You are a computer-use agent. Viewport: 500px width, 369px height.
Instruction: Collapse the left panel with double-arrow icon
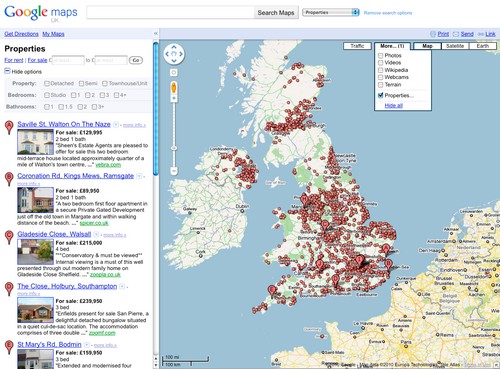[x=155, y=33]
